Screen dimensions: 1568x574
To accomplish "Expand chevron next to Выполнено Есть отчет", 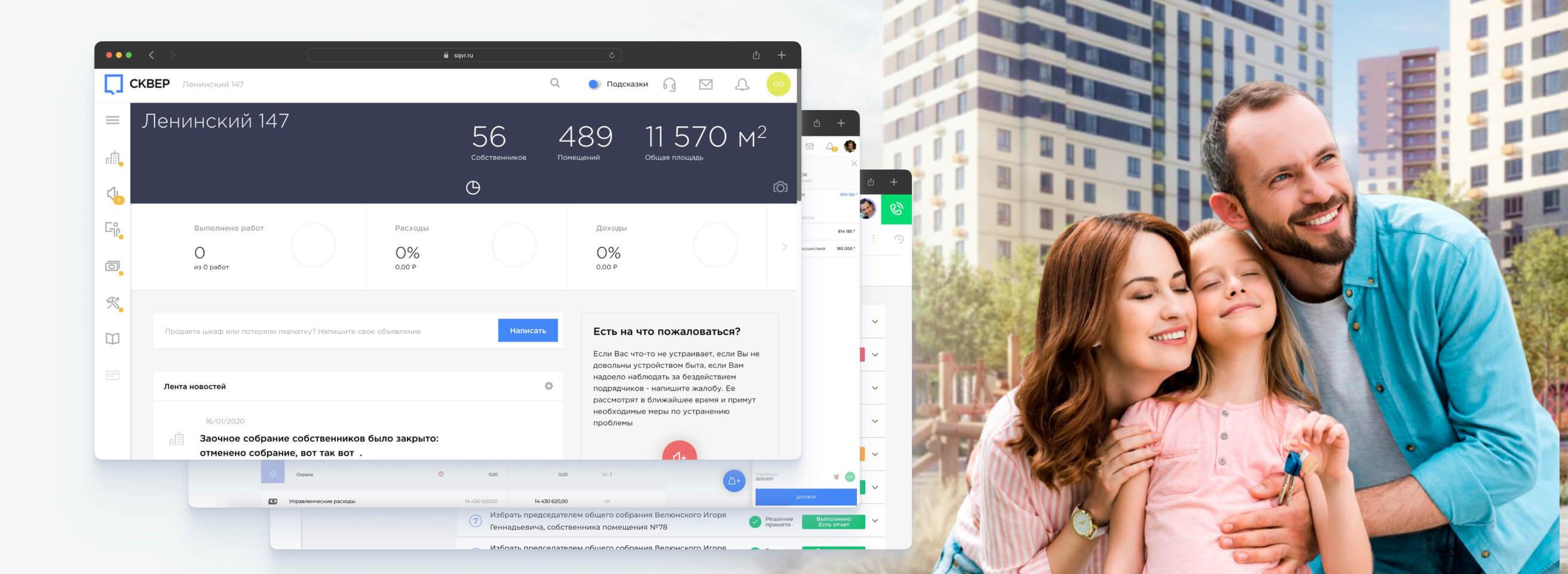I will pyautogui.click(x=875, y=520).
